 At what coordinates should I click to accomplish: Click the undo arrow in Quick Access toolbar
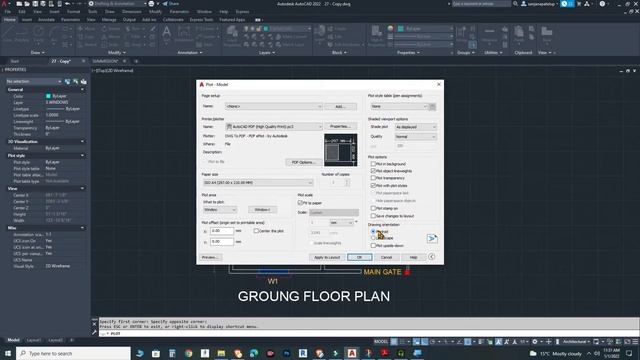click(68, 4)
